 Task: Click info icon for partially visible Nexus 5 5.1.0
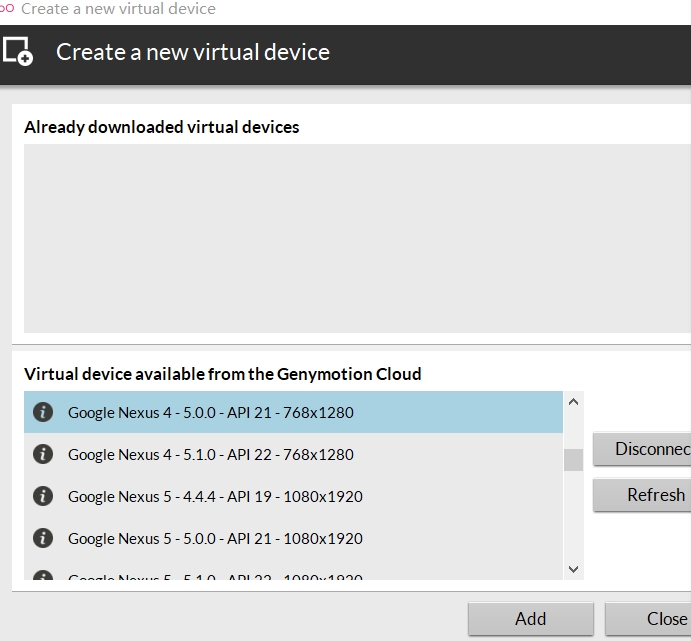[43, 577]
